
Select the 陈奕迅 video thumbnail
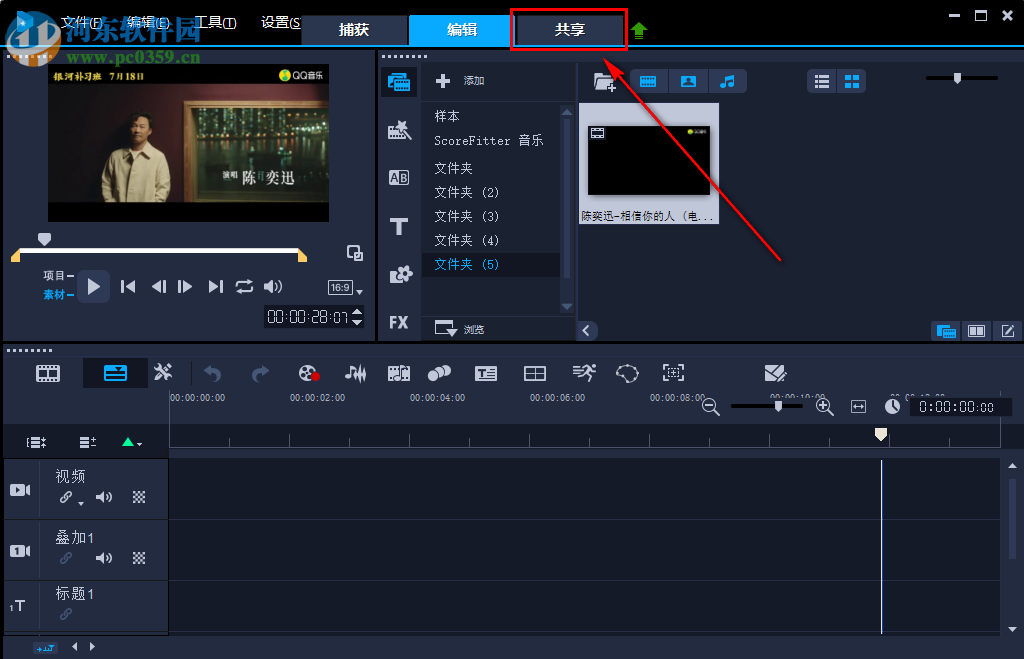point(648,160)
